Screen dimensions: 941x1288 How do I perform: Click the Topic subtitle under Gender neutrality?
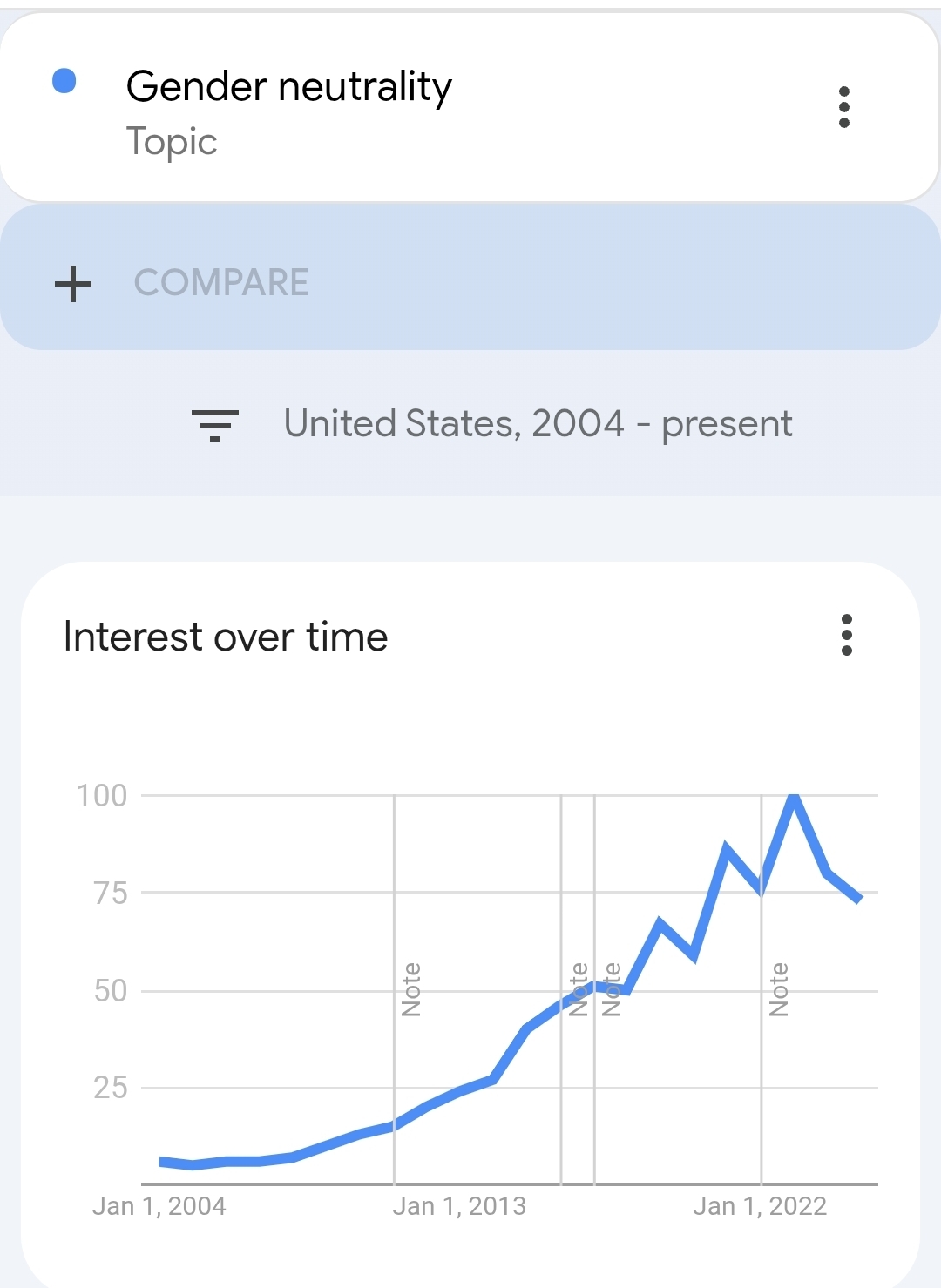coord(172,141)
